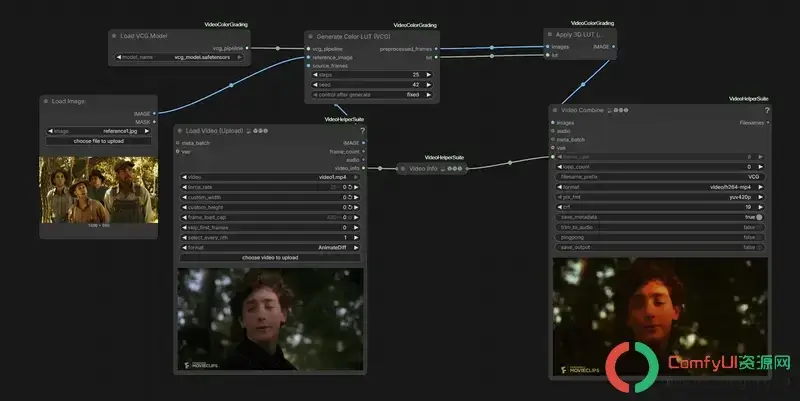Decrease crf value with left arrow
Image resolution: width=800 pixels, height=401 pixels.
click(x=560, y=207)
